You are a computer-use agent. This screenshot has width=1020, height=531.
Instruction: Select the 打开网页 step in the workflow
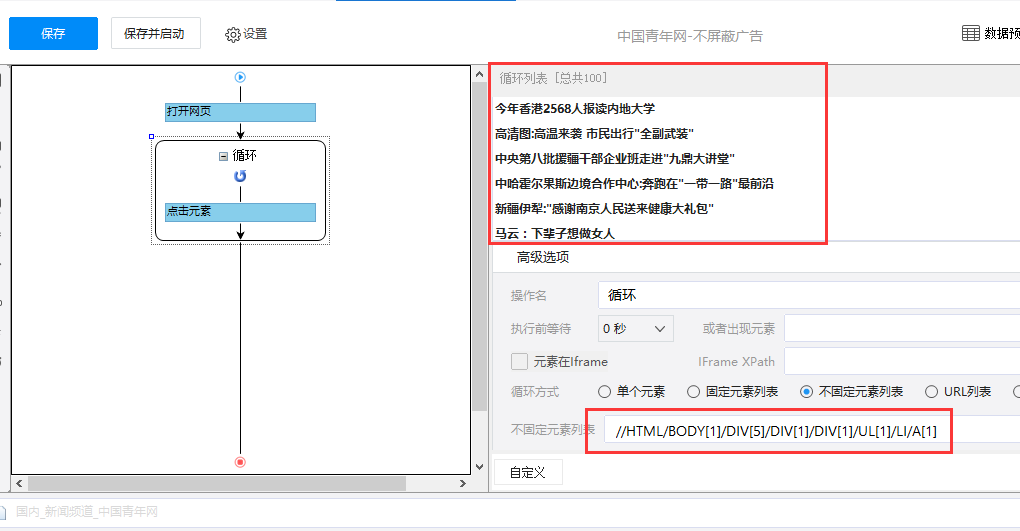point(240,111)
